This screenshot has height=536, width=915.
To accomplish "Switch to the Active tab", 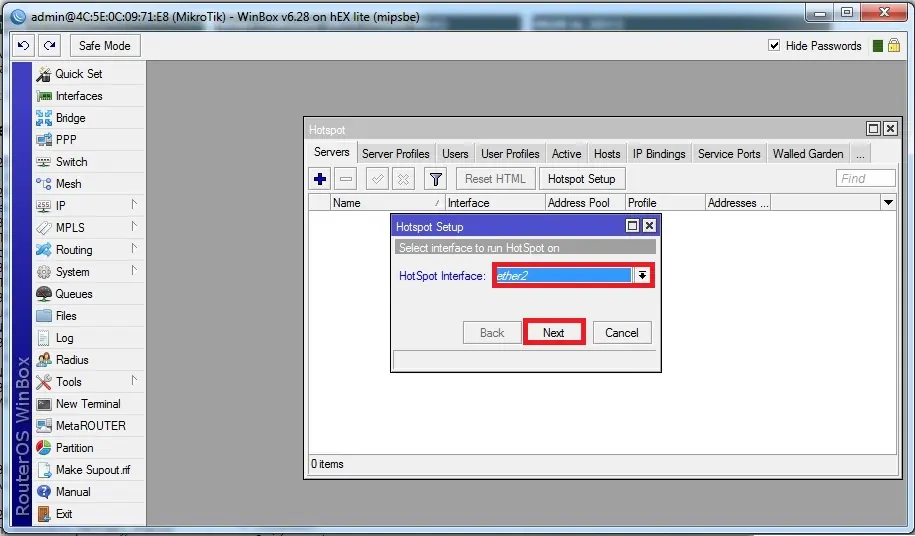I will [567, 154].
